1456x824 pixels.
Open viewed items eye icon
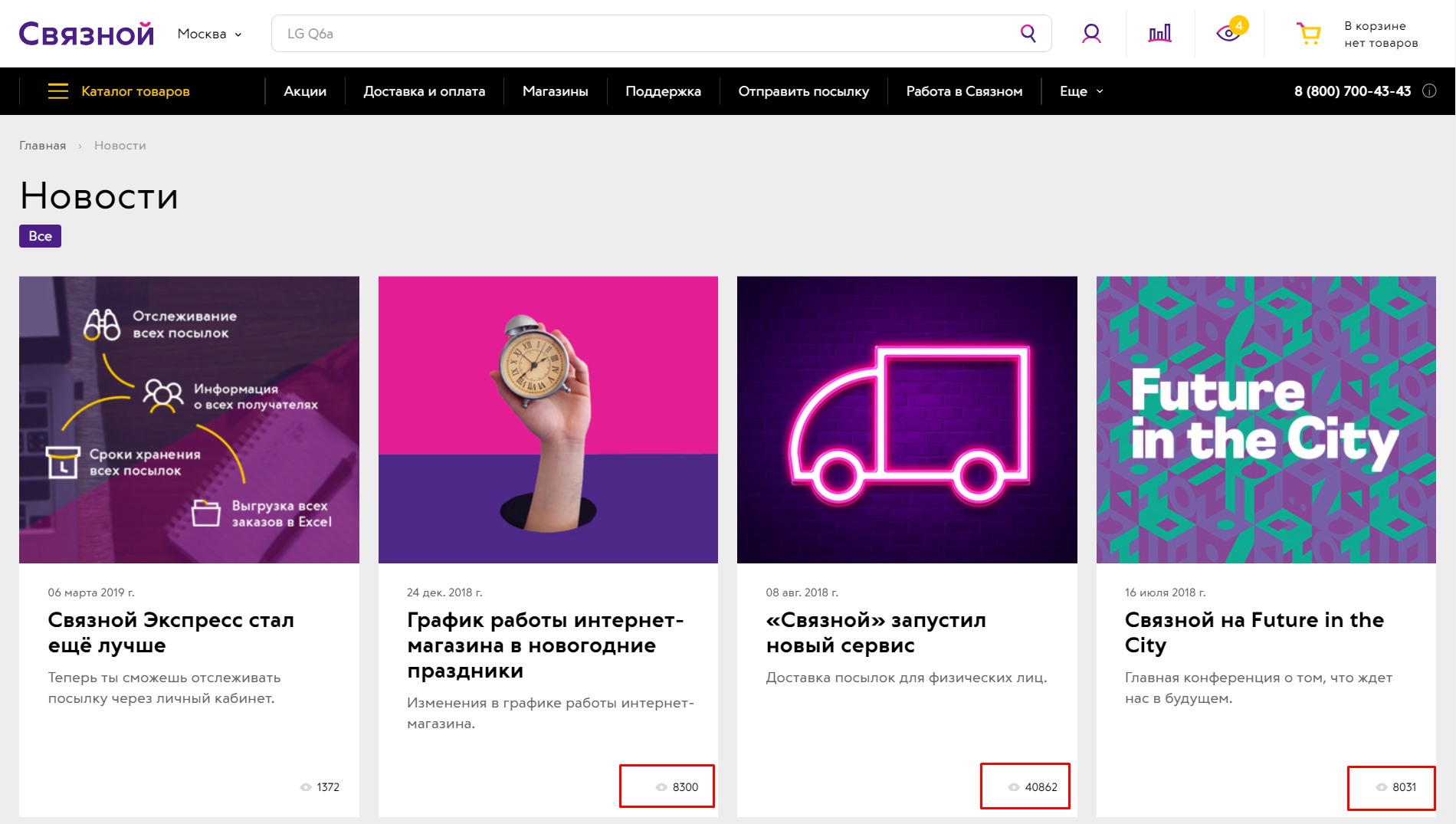1228,34
